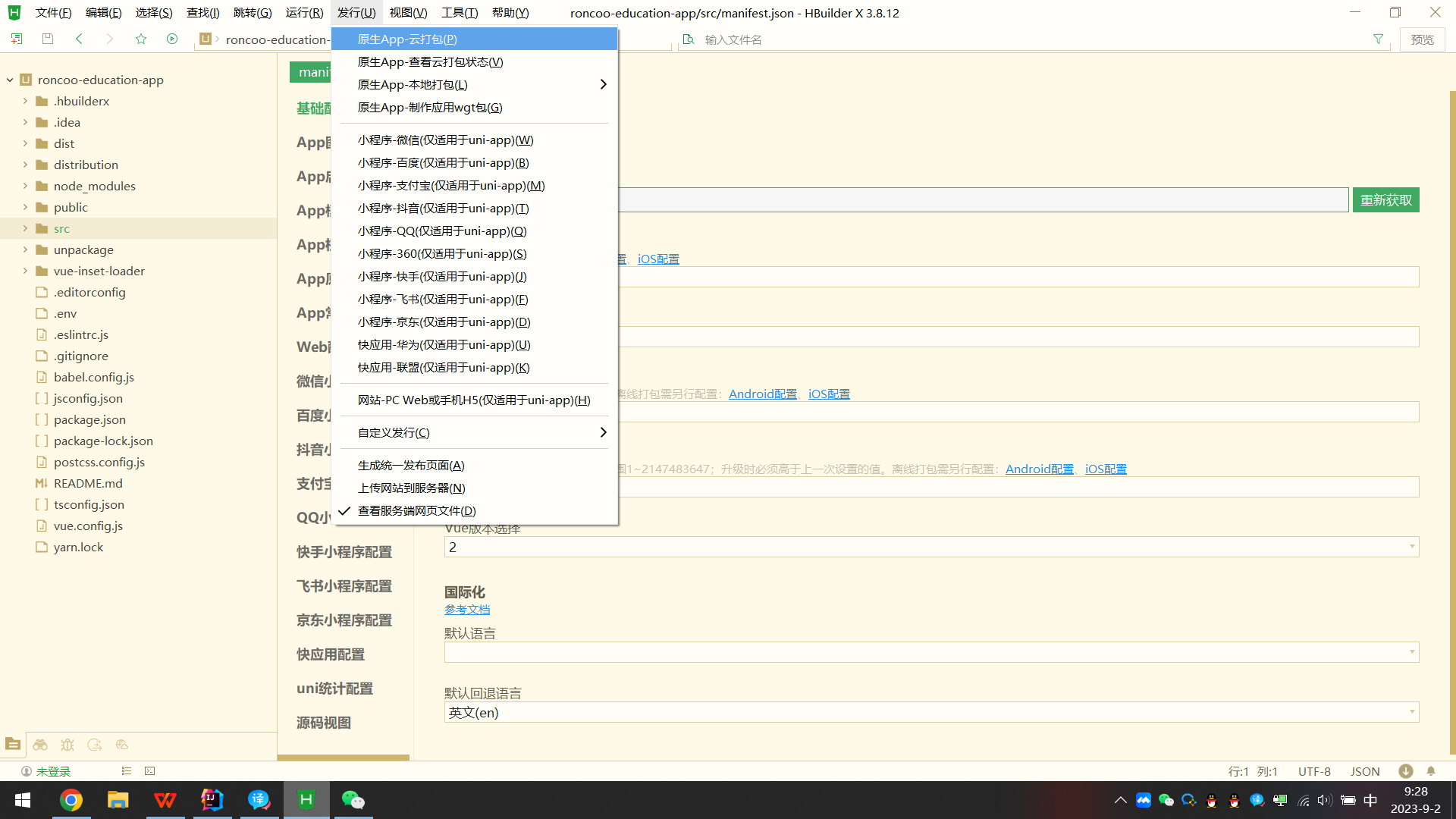Select 网站-PC Web或手机H5 publish option
Screen dimensions: 1456x819
[x=475, y=400]
